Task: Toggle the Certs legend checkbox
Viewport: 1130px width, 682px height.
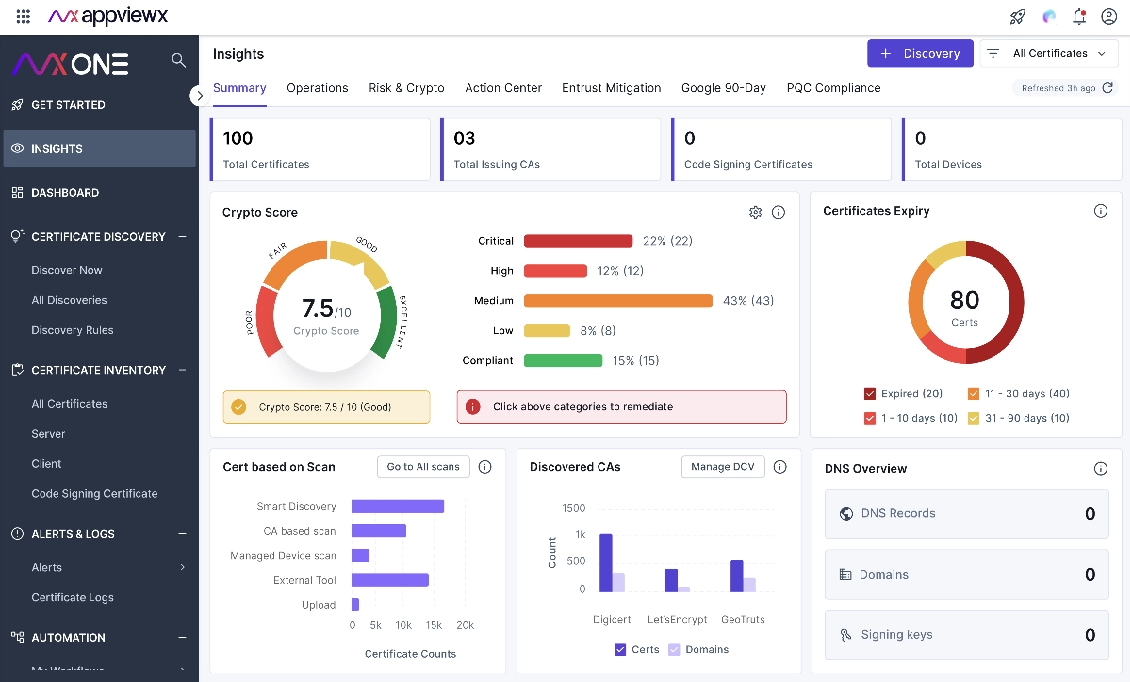Action: pos(621,649)
